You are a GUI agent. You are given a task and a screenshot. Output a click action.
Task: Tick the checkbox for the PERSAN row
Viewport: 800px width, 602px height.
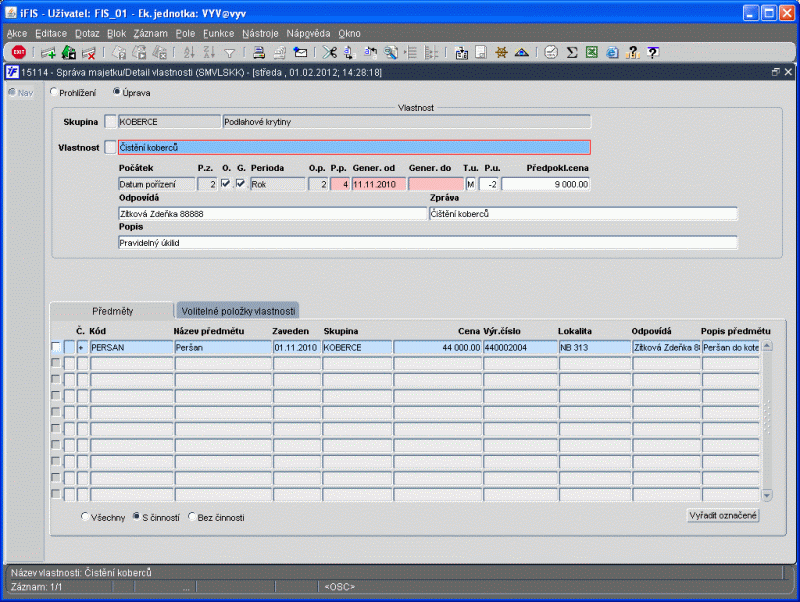56,347
